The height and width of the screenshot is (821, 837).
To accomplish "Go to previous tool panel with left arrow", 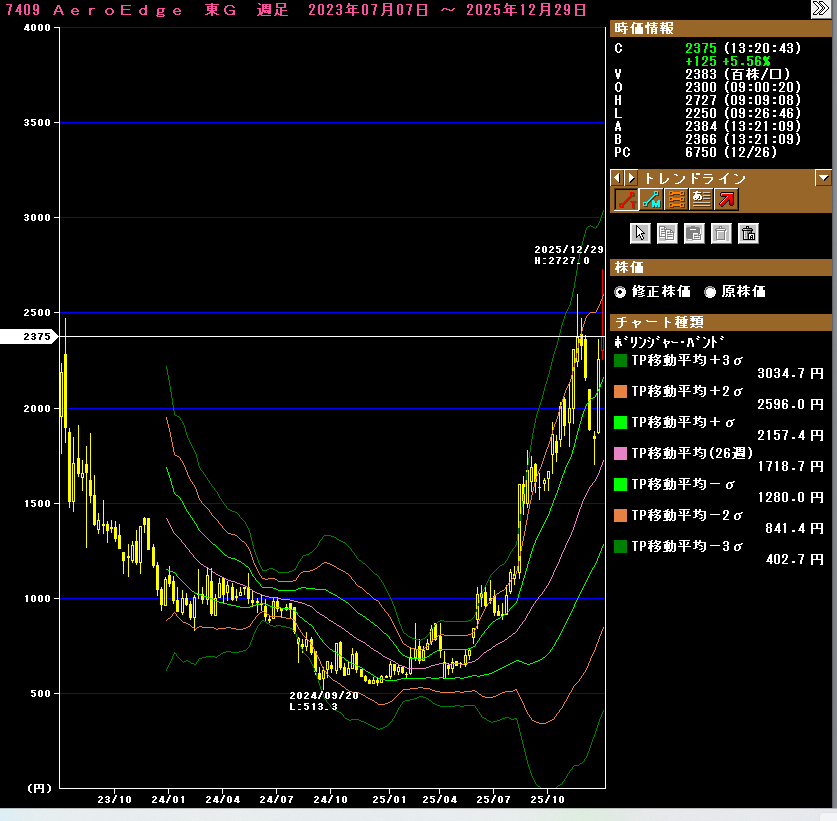I will 617,178.
